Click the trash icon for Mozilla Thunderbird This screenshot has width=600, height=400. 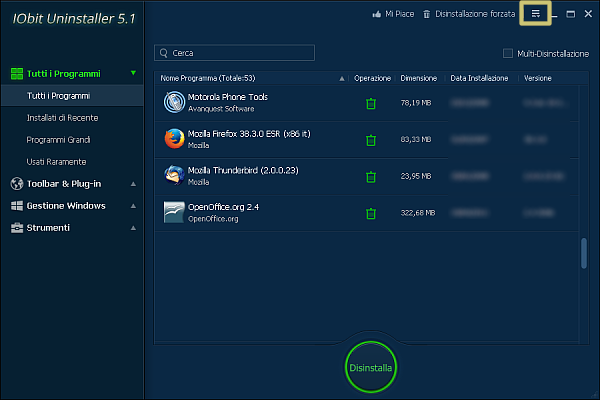(x=371, y=177)
